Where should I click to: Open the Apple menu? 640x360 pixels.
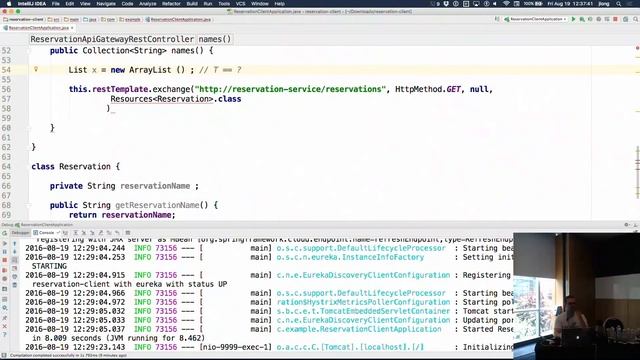tap(9, 4)
